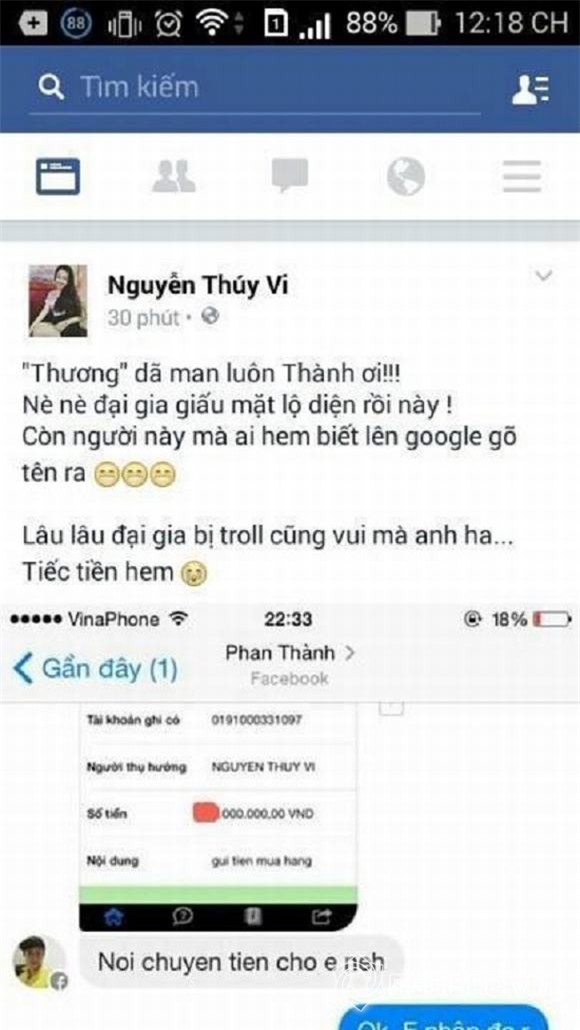Tap the public globe privacy icon
580x1030 pixels.
(x=210, y=317)
